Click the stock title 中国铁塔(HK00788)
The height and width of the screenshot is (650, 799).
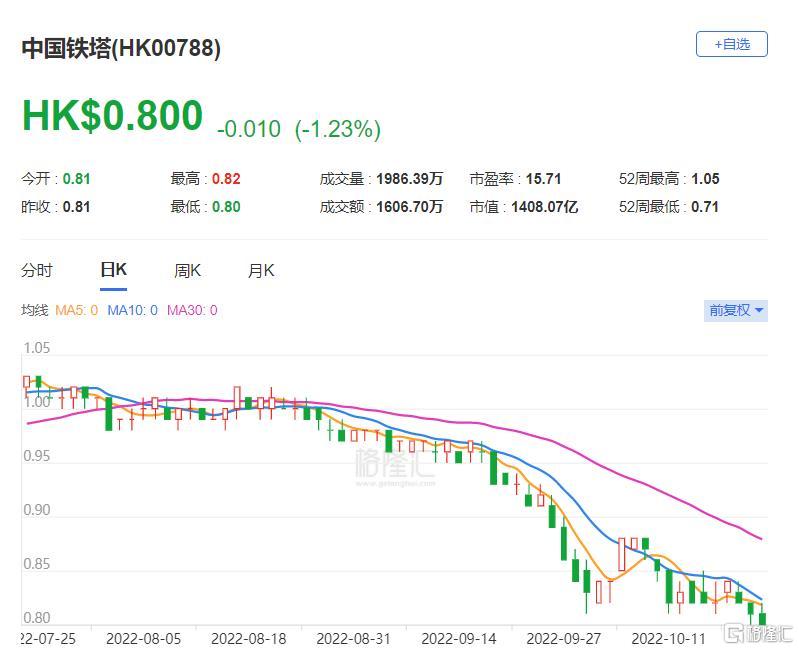tap(121, 48)
